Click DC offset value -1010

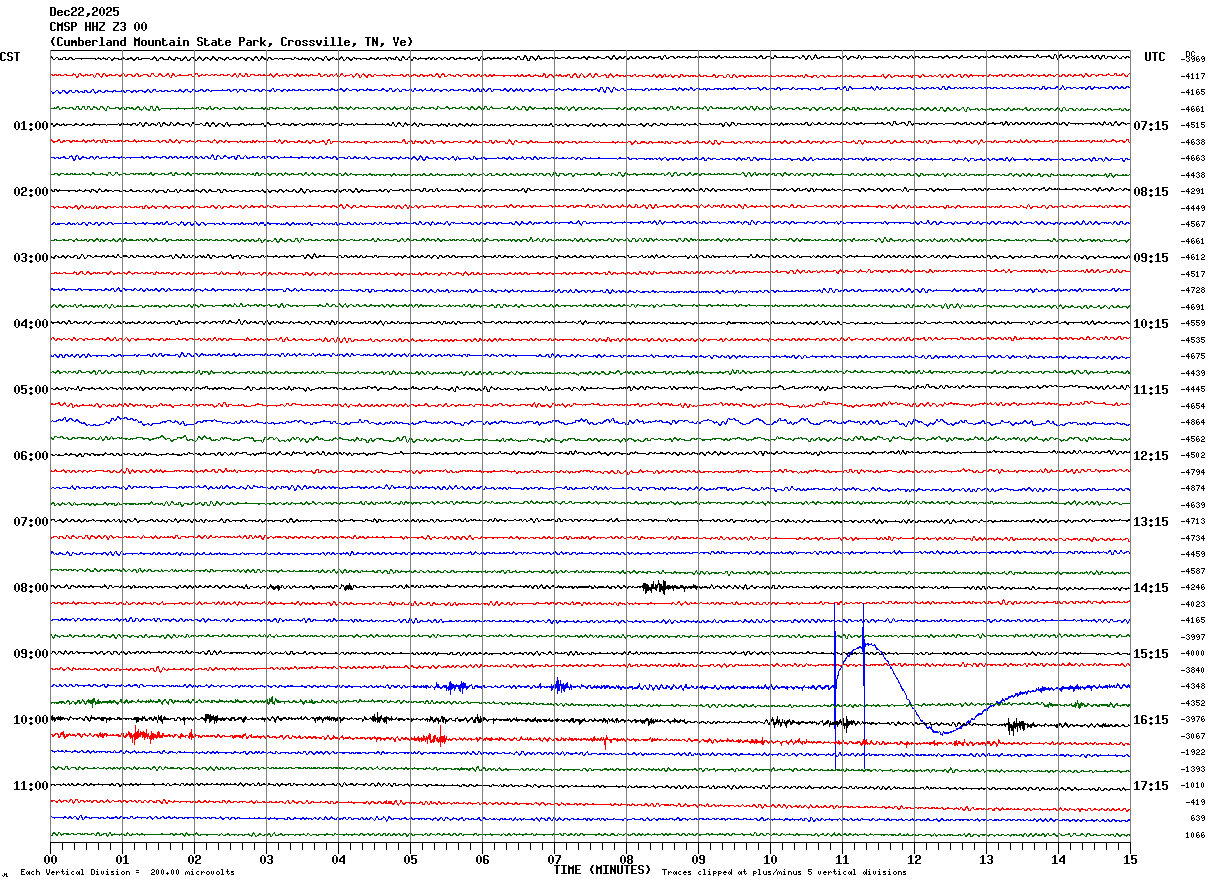(1194, 786)
